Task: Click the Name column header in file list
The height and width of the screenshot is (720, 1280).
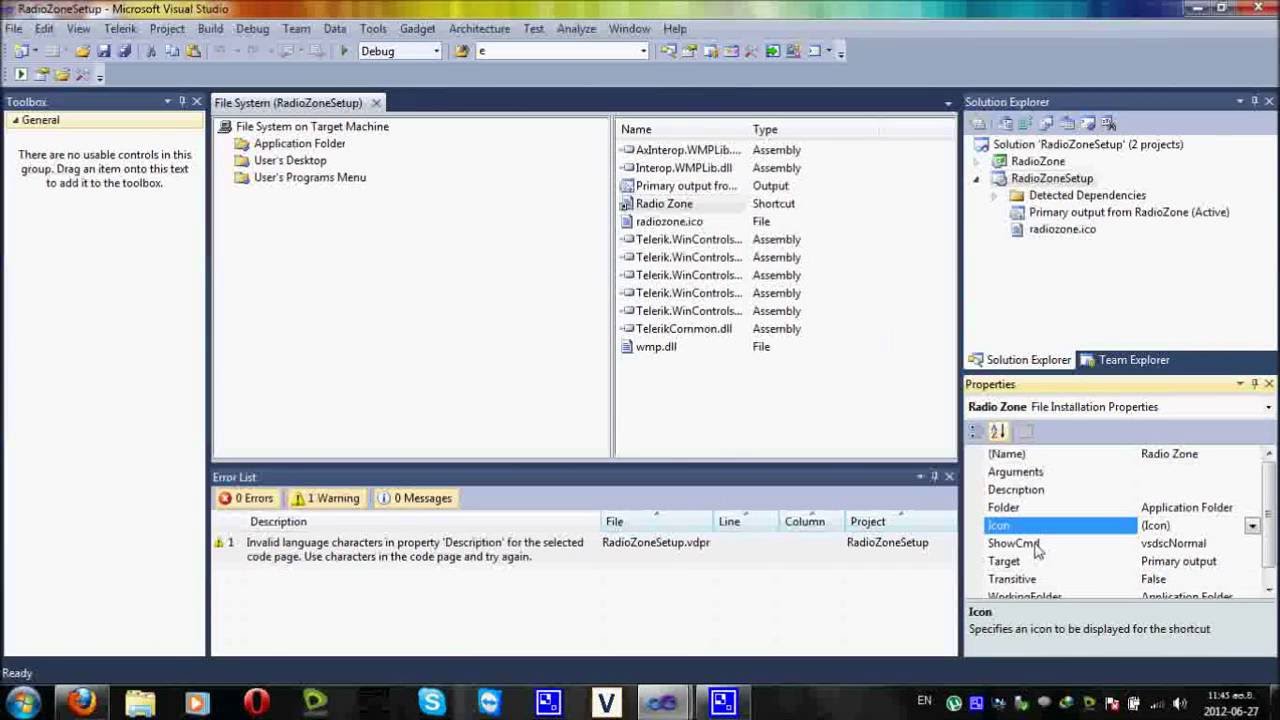Action: [x=636, y=129]
